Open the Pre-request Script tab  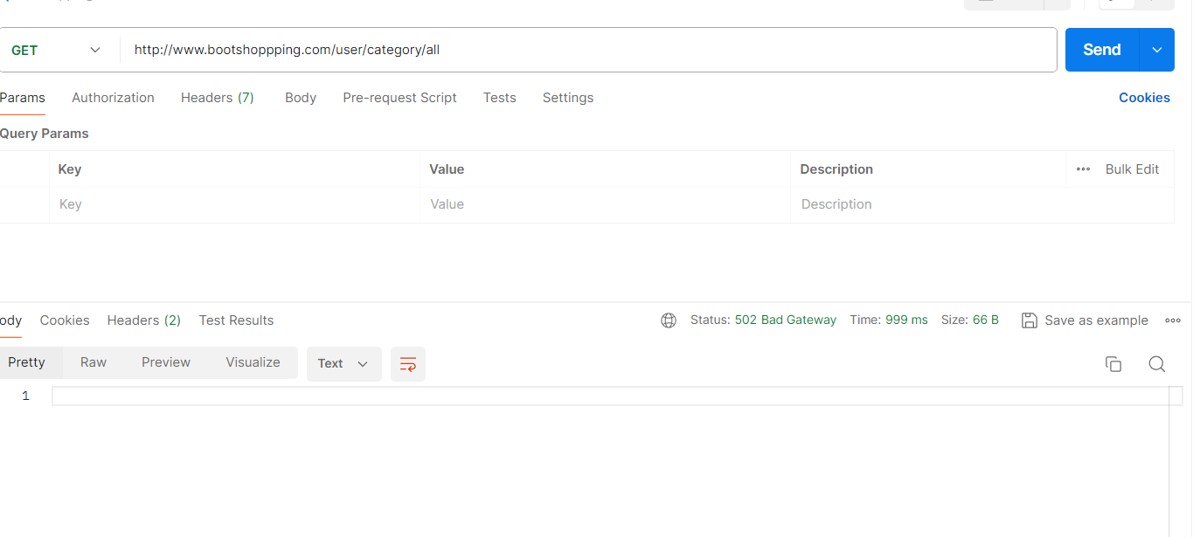coord(399,98)
